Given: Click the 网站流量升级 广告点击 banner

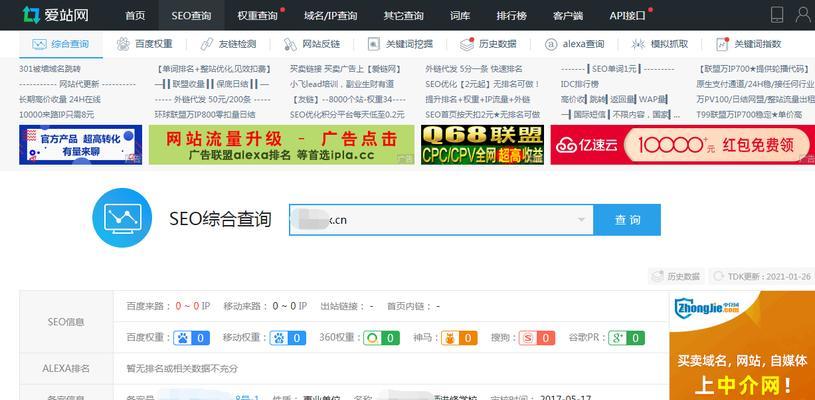Looking at the screenshot, I should (282, 145).
